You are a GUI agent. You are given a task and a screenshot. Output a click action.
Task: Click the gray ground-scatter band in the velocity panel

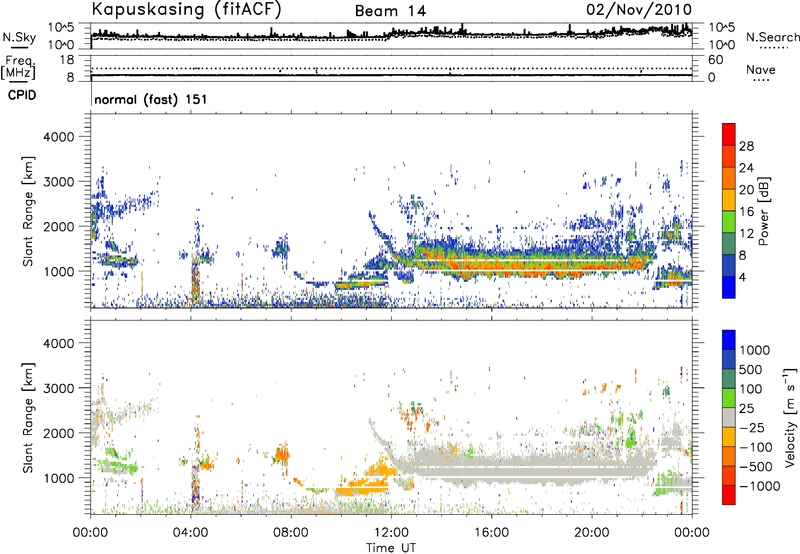point(526,467)
